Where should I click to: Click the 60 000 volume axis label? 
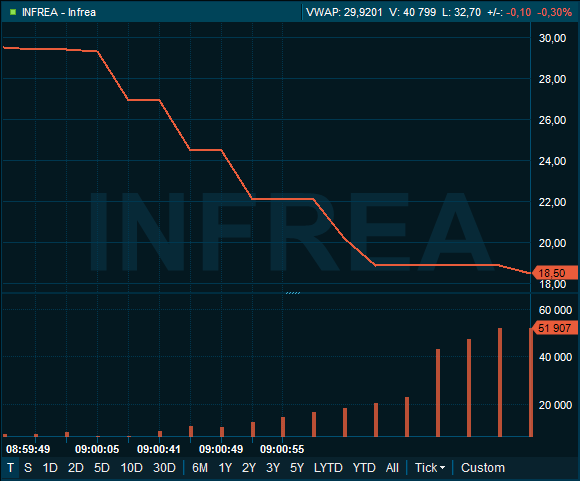click(555, 310)
